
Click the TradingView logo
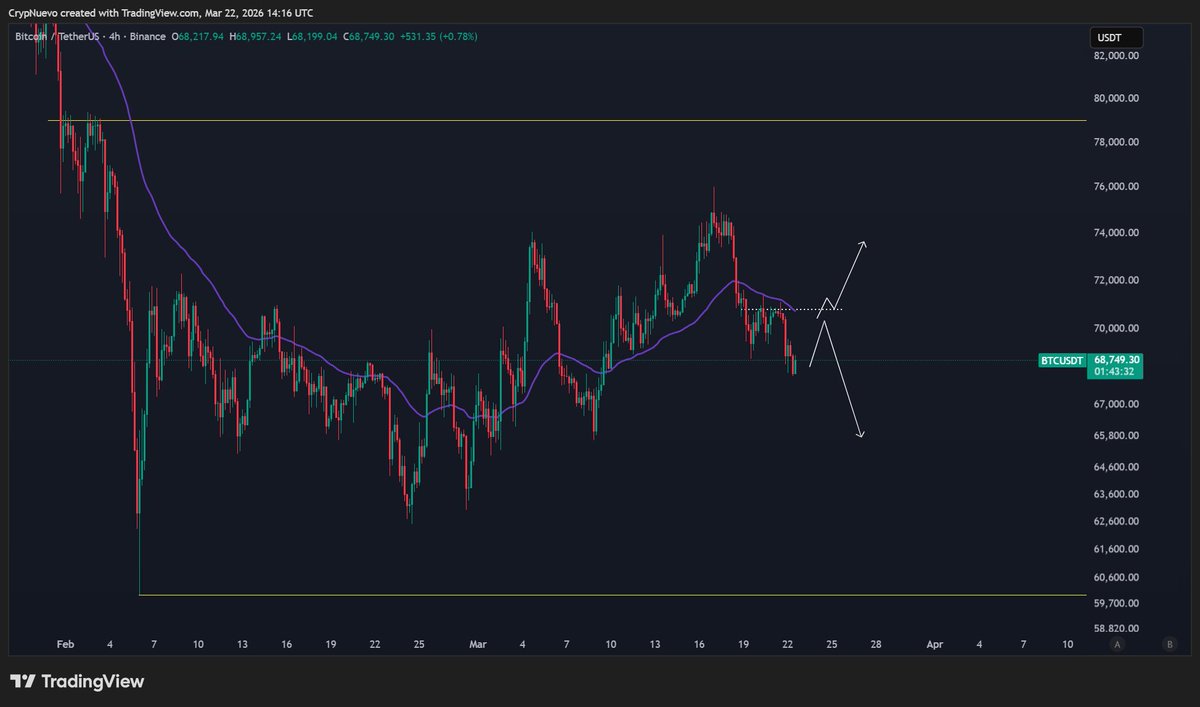coord(77,682)
